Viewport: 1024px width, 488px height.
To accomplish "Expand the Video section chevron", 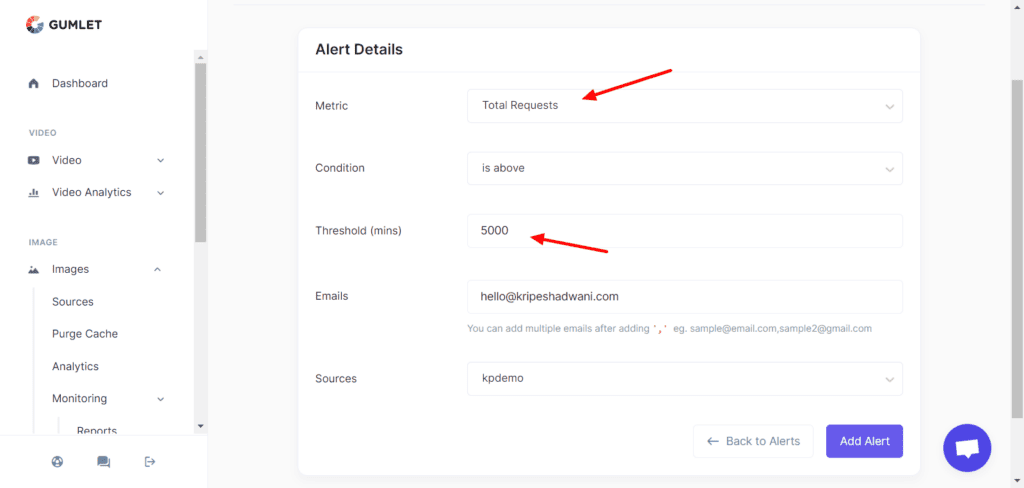I will (x=161, y=160).
